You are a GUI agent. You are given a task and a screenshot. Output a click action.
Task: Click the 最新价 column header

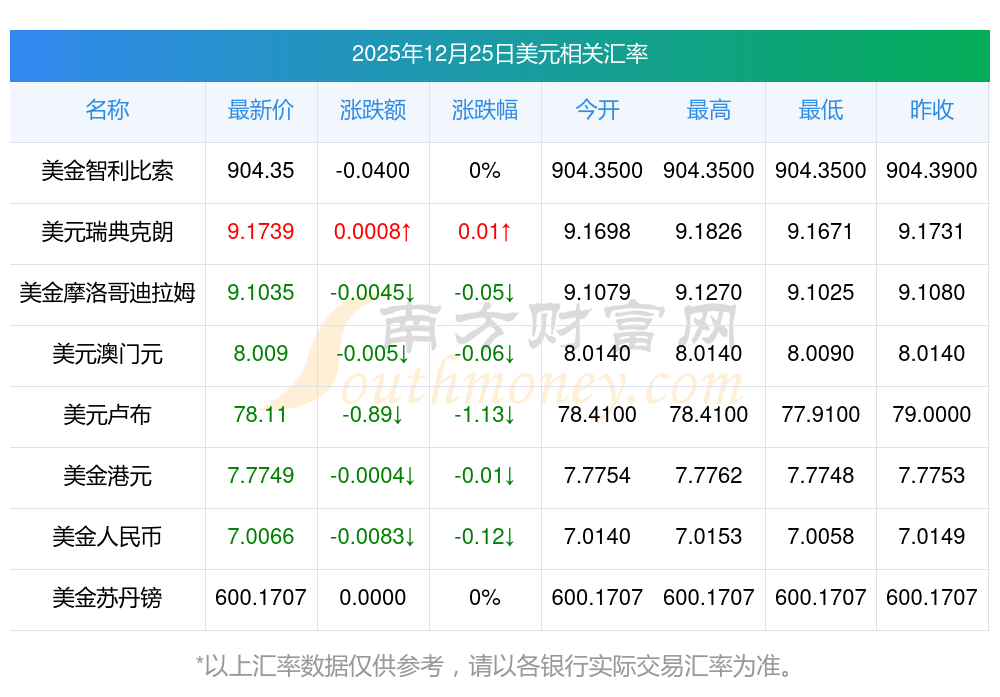pos(261,110)
